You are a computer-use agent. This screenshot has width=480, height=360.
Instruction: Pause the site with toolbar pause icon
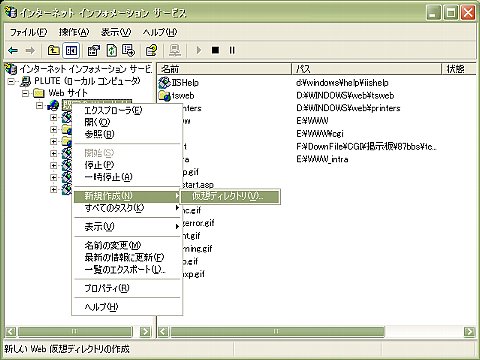[x=232, y=50]
